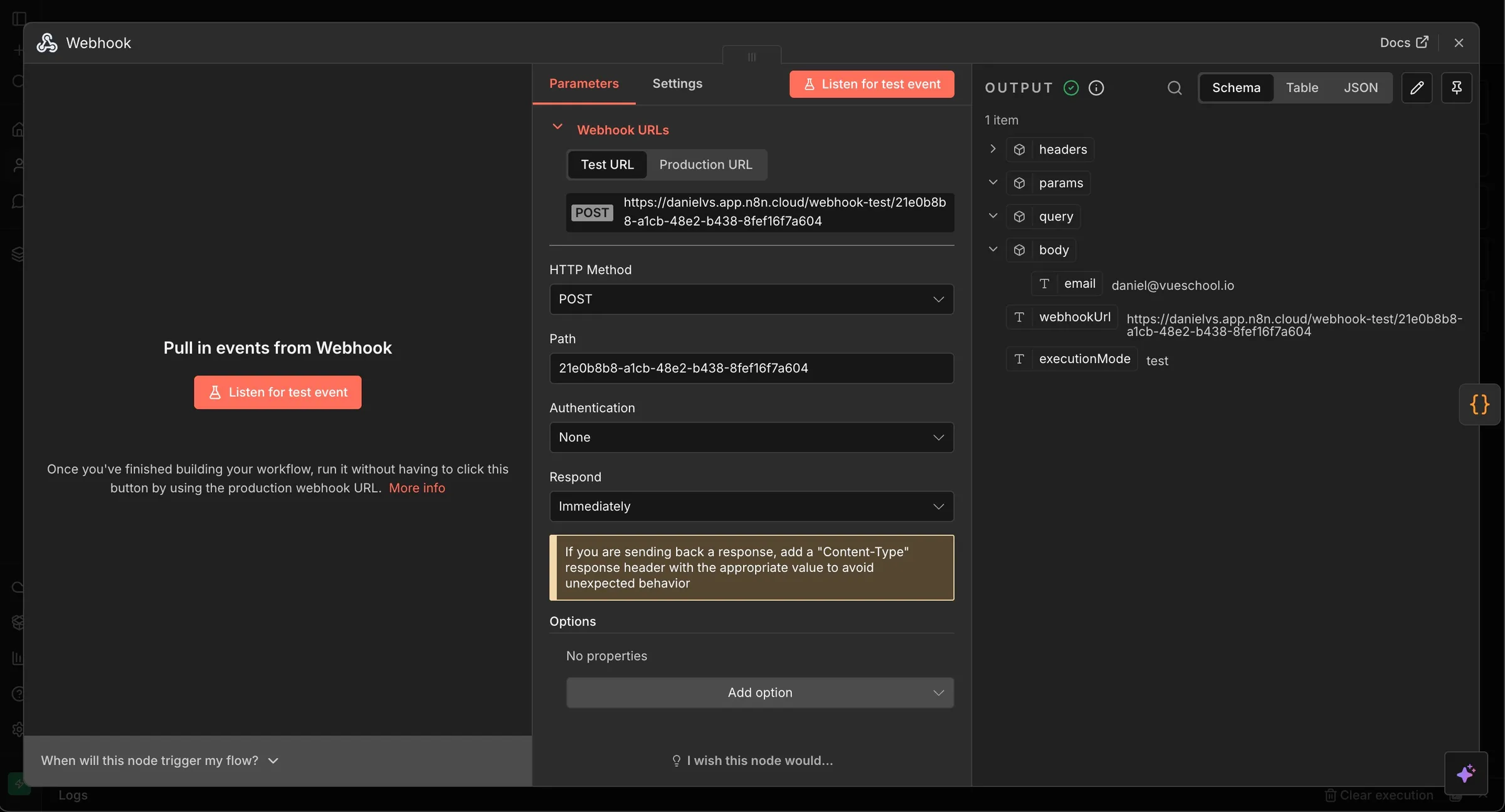Open Docs external link

[1404, 43]
